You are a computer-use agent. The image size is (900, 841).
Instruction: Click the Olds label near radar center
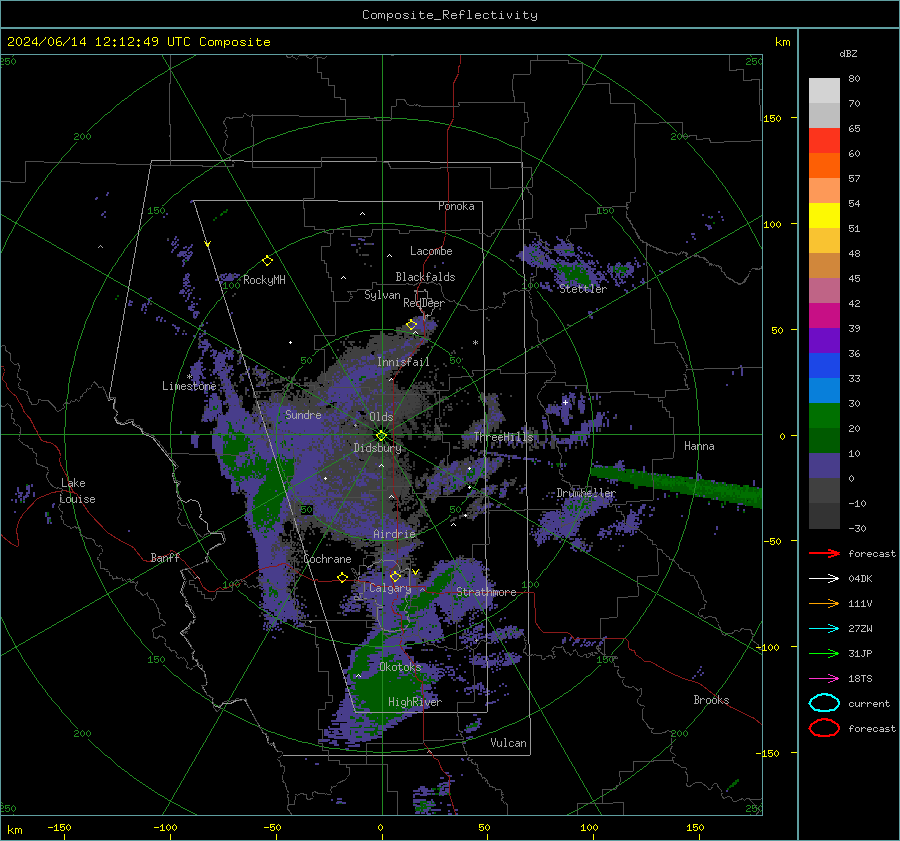pyautogui.click(x=381, y=417)
